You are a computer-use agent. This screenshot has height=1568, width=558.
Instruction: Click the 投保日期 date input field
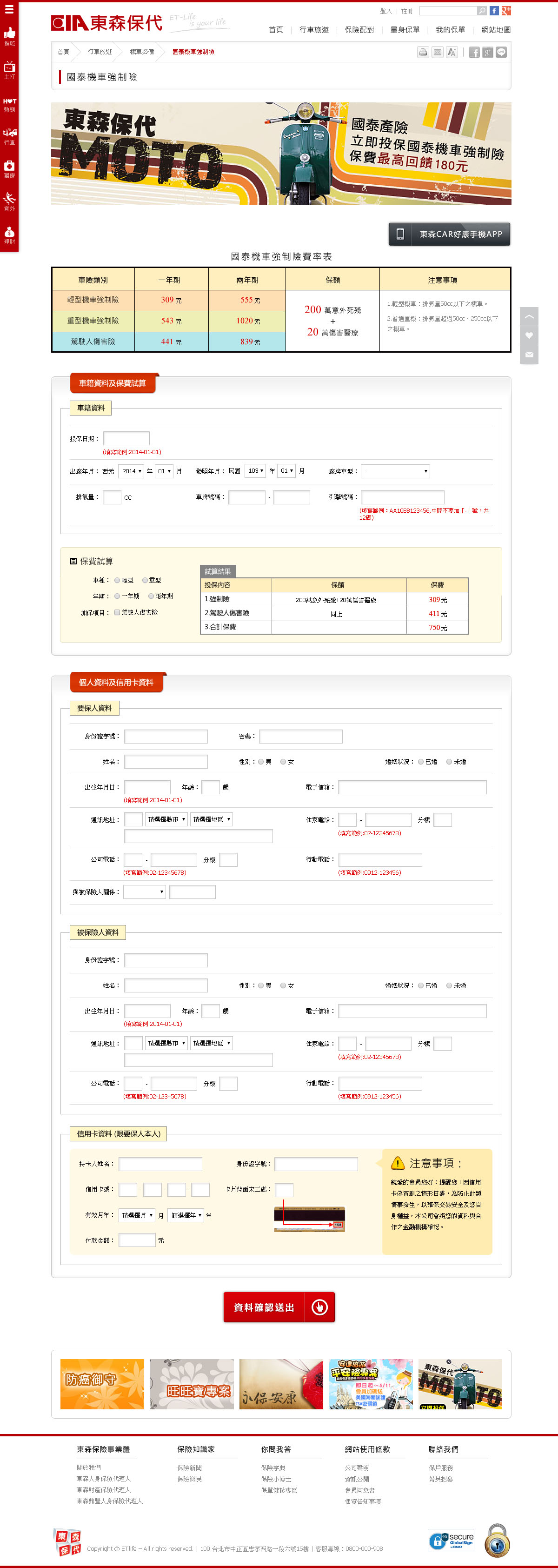point(126,438)
